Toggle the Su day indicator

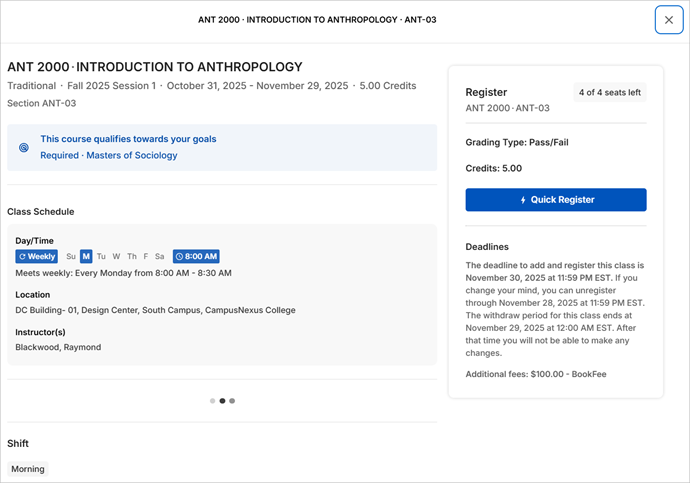[x=70, y=256]
